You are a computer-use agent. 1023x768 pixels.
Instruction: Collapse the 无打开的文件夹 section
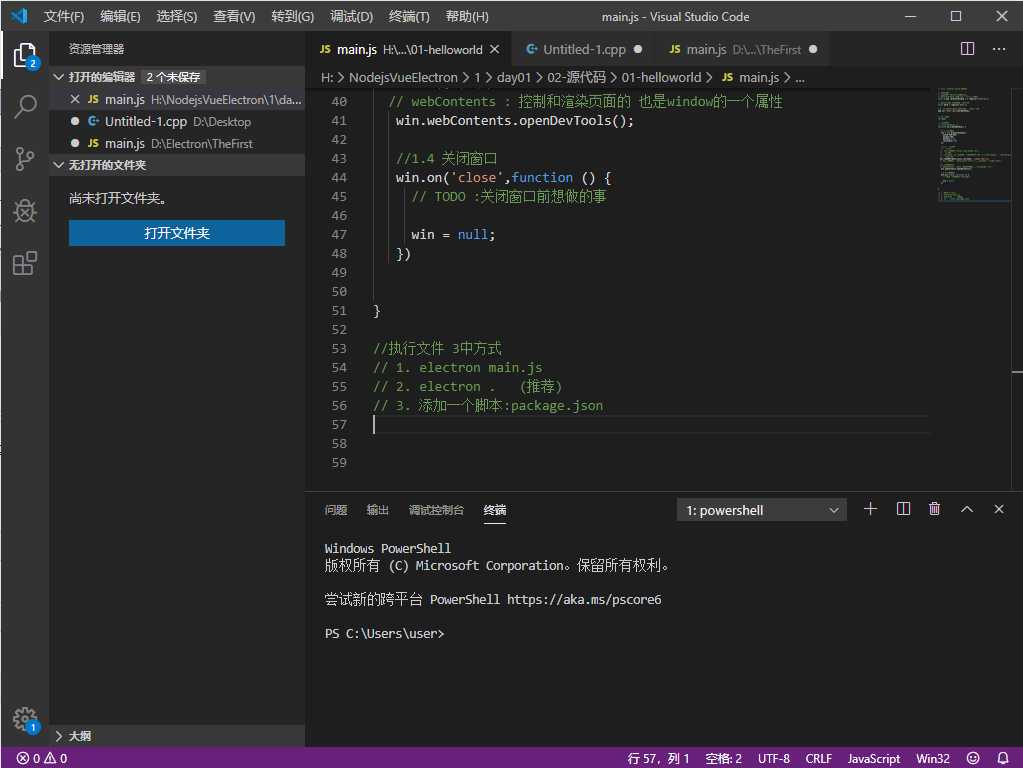click(x=59, y=165)
